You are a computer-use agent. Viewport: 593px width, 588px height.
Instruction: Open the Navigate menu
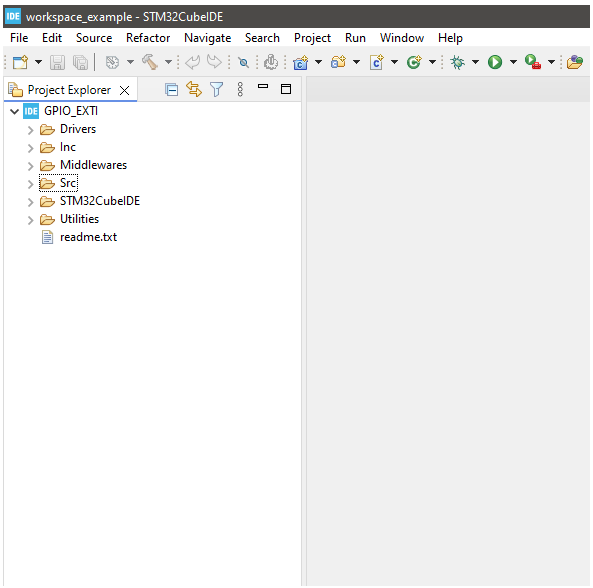click(x=208, y=38)
